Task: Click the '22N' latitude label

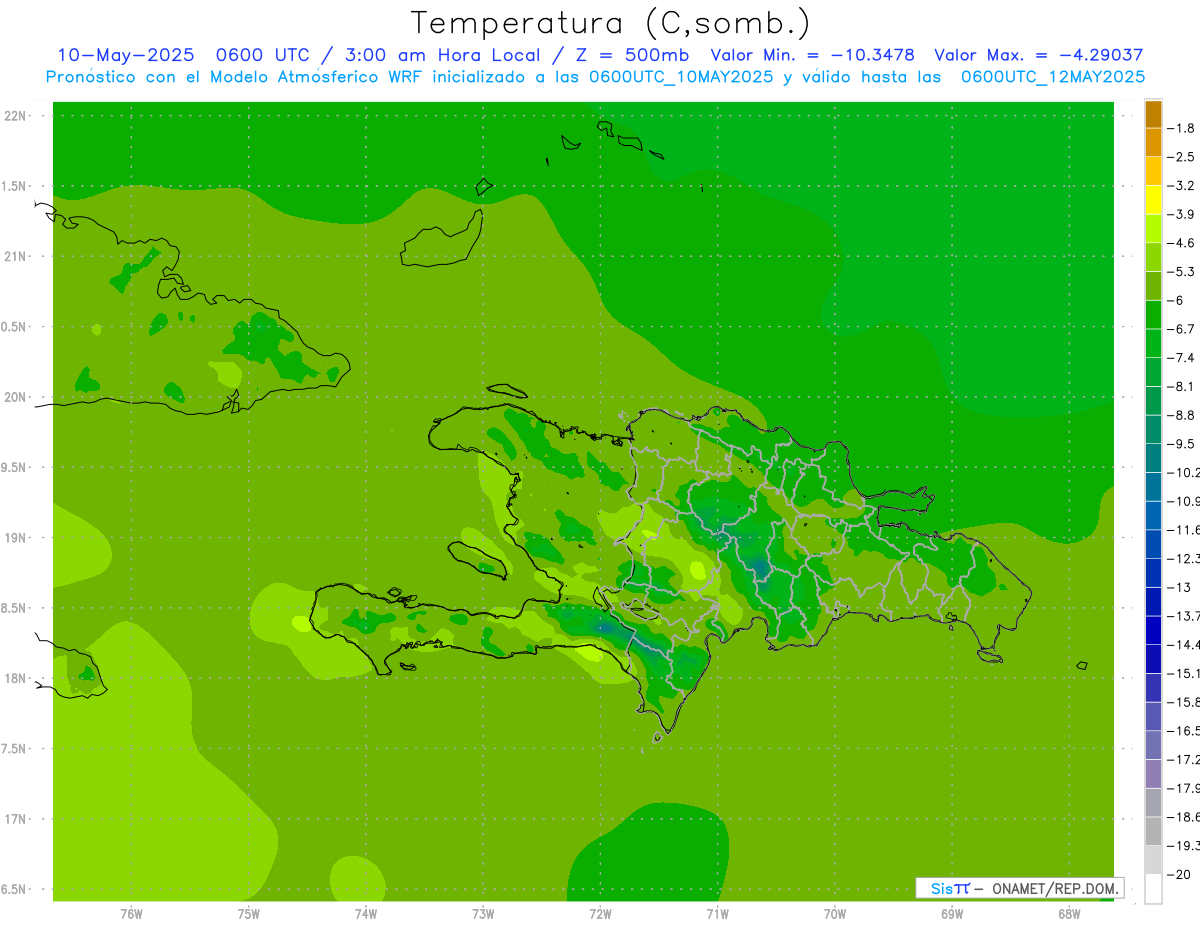Action: (x=16, y=116)
